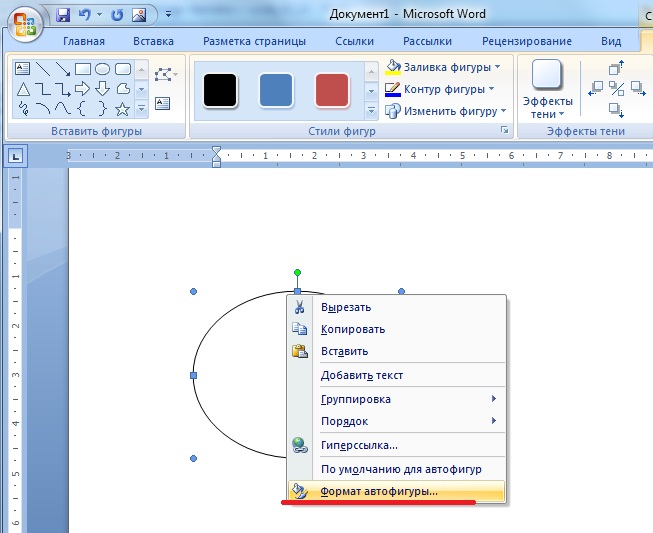Viewport: 653px width, 533px height.
Task: Click the tab stop selector at ruler corner
Action: point(16,156)
